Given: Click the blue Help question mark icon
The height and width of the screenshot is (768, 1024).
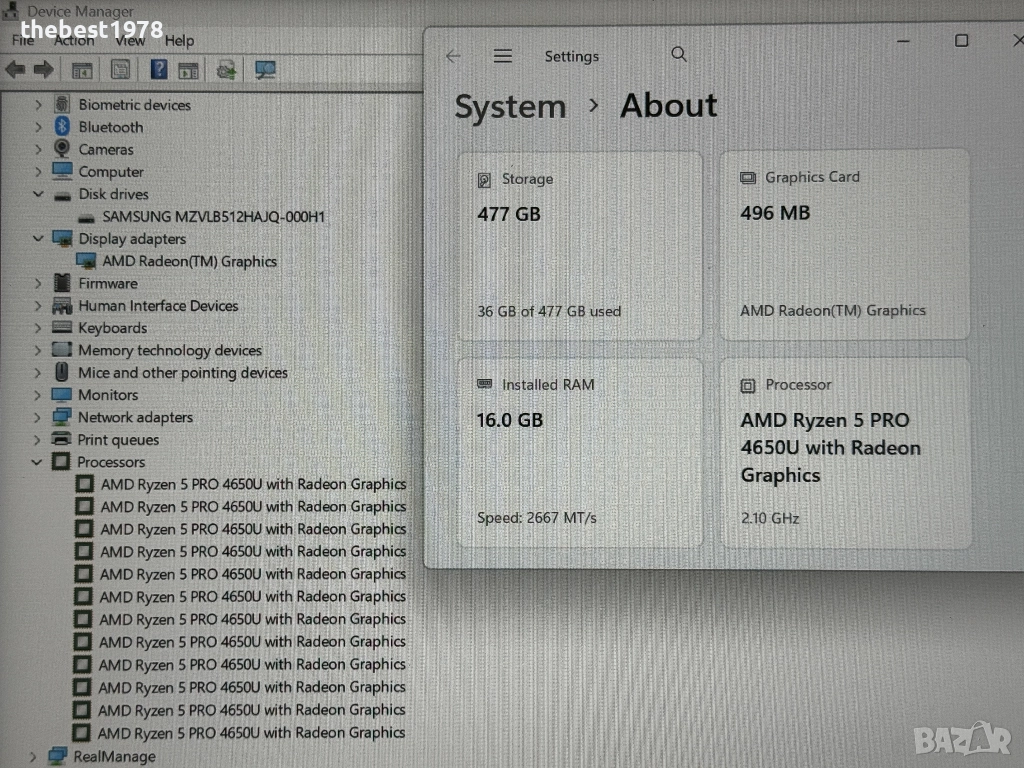Looking at the screenshot, I should point(159,70).
